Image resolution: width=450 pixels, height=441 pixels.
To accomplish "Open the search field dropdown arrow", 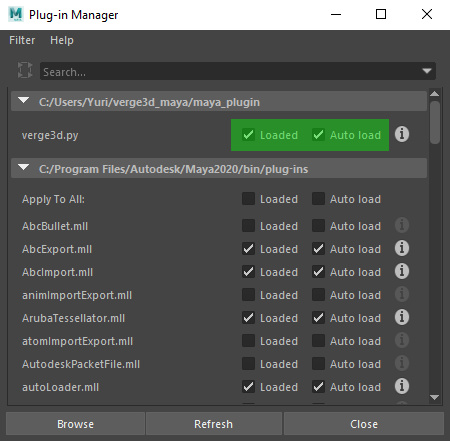I will point(427,71).
